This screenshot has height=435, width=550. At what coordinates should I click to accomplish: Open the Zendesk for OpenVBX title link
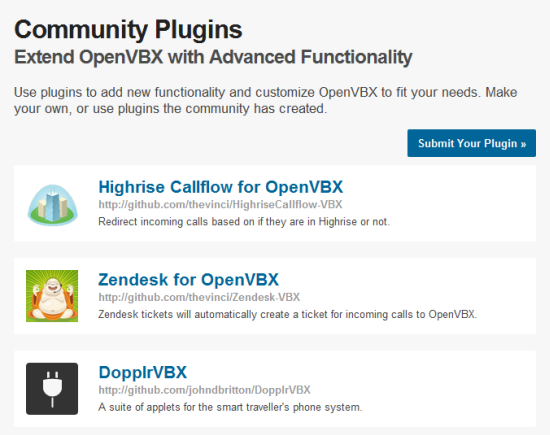[x=188, y=280]
